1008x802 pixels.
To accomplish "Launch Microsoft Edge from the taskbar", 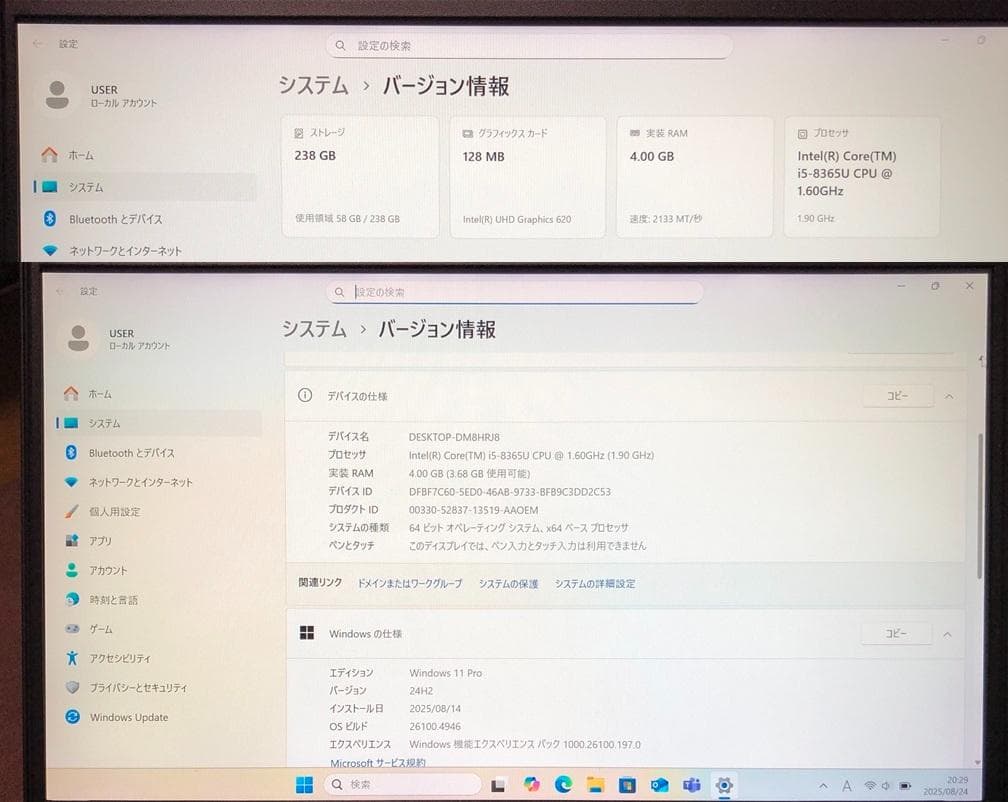I will [x=563, y=784].
